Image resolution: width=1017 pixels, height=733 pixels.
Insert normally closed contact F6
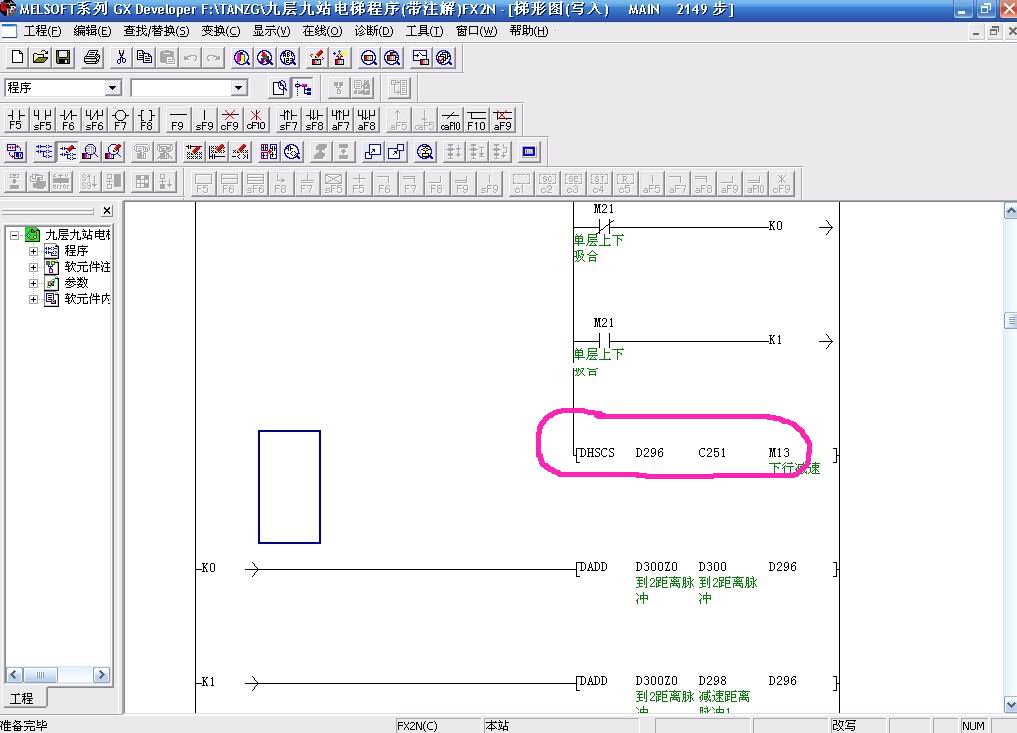point(68,120)
